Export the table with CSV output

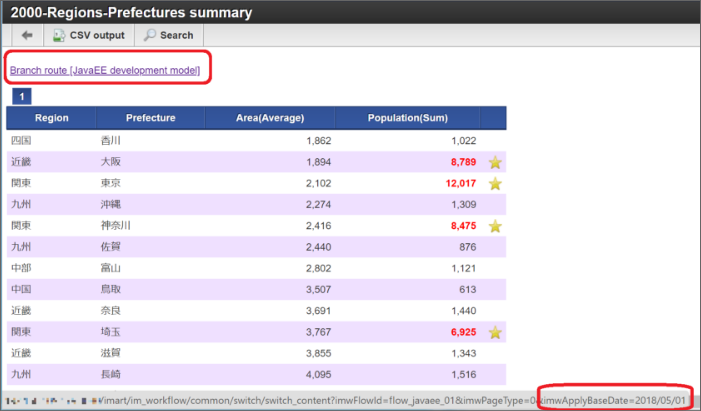point(89,35)
